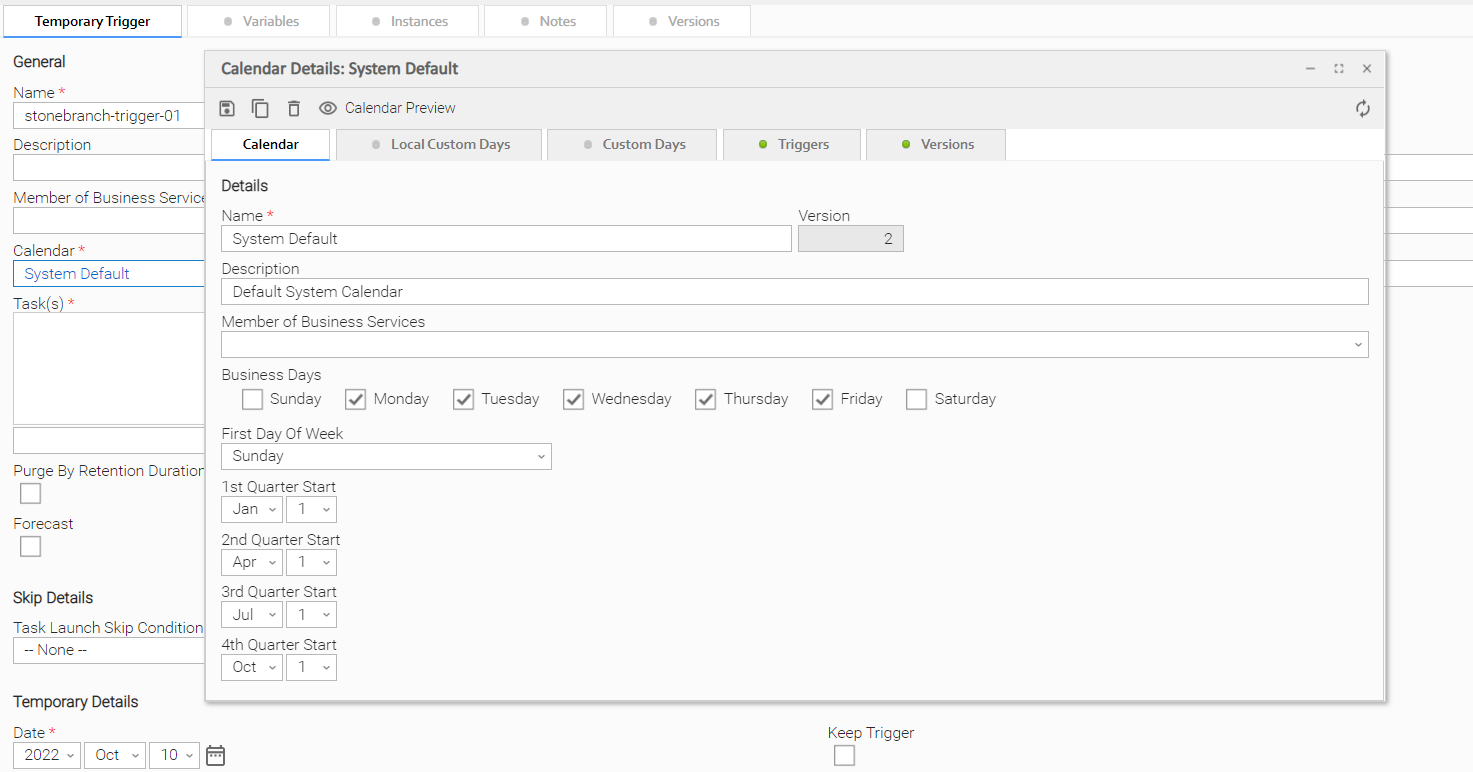Open the Triggers tab

(794, 144)
